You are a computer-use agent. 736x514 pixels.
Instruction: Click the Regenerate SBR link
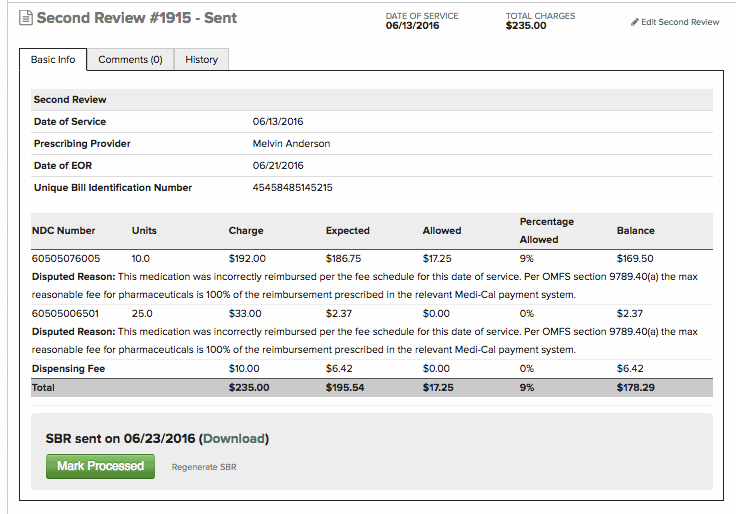[204, 467]
